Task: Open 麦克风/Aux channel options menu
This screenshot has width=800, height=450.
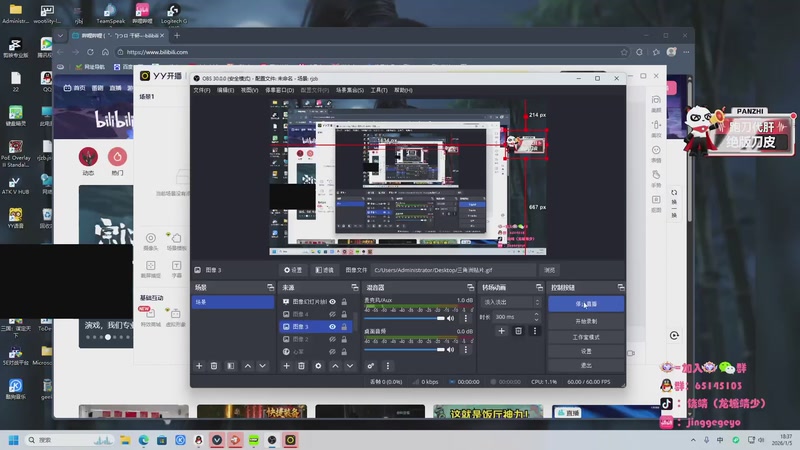Action: coord(465,318)
